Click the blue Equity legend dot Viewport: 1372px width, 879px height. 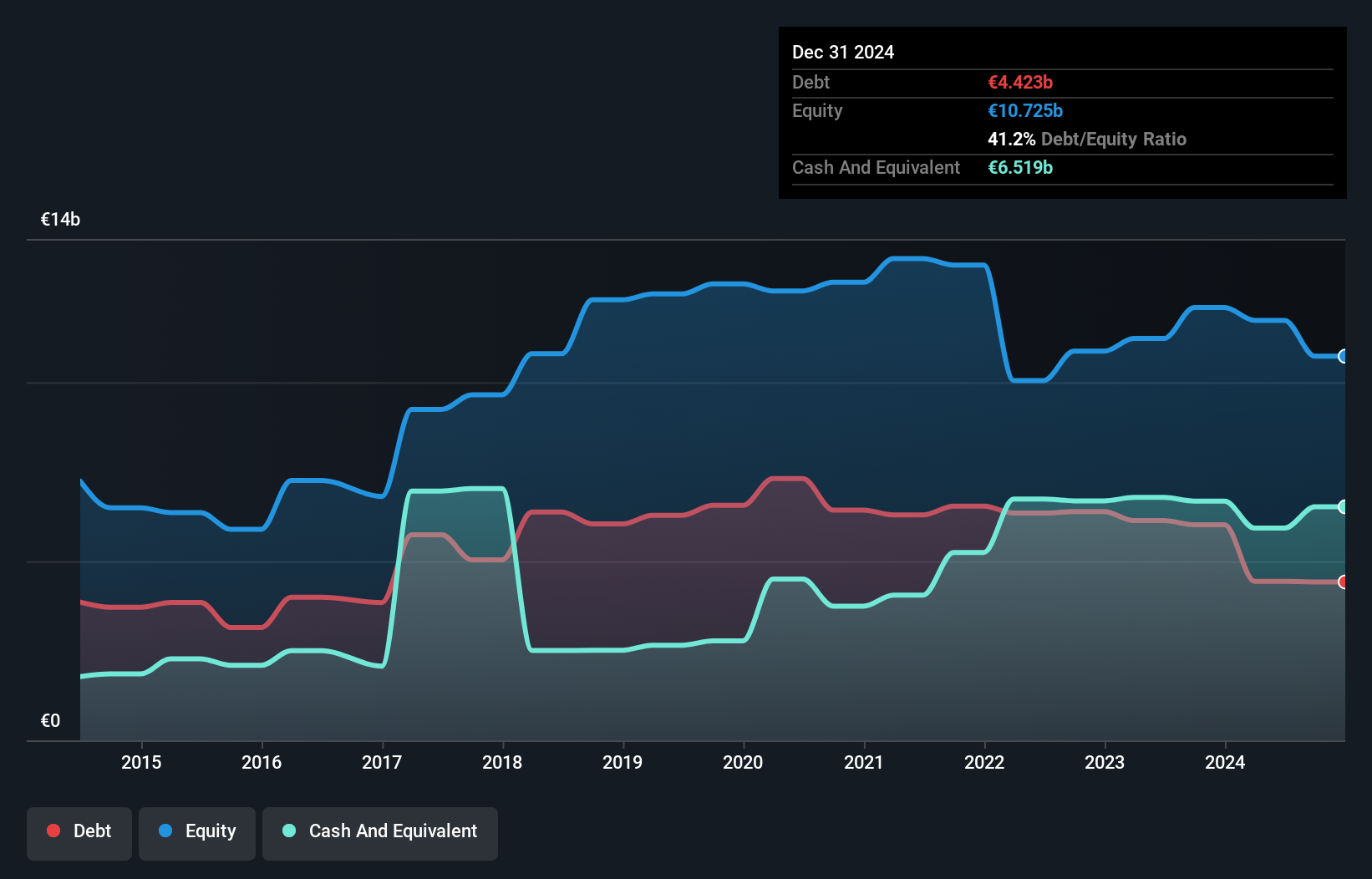click(x=165, y=831)
